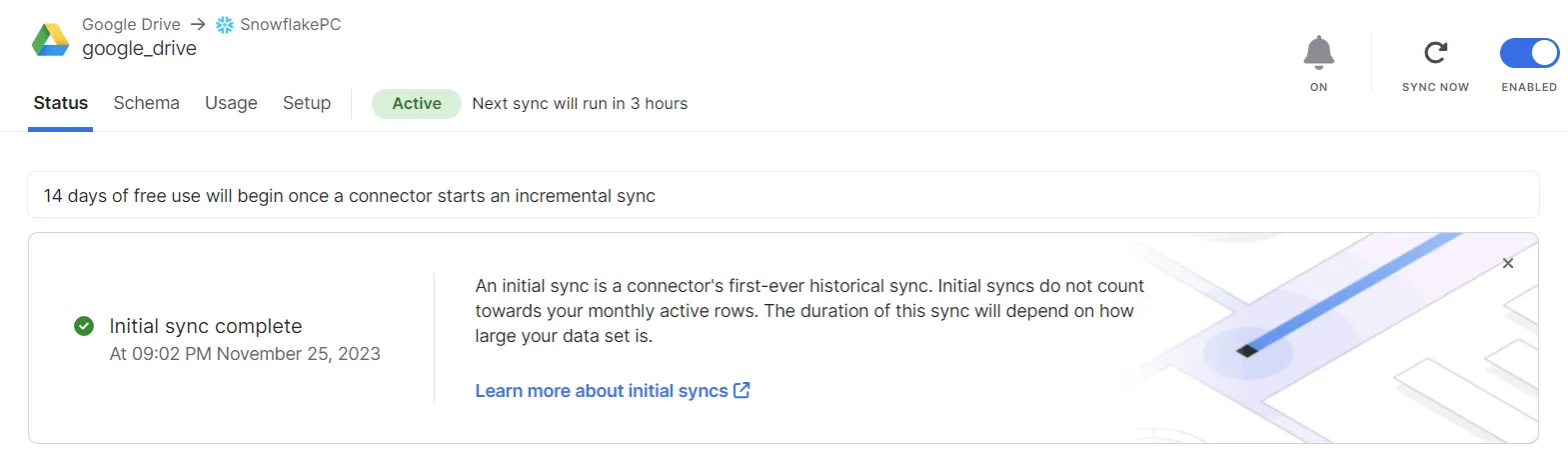Toggle the connector Enabled switch
This screenshot has height=461, width=1568.
pos(1529,52)
